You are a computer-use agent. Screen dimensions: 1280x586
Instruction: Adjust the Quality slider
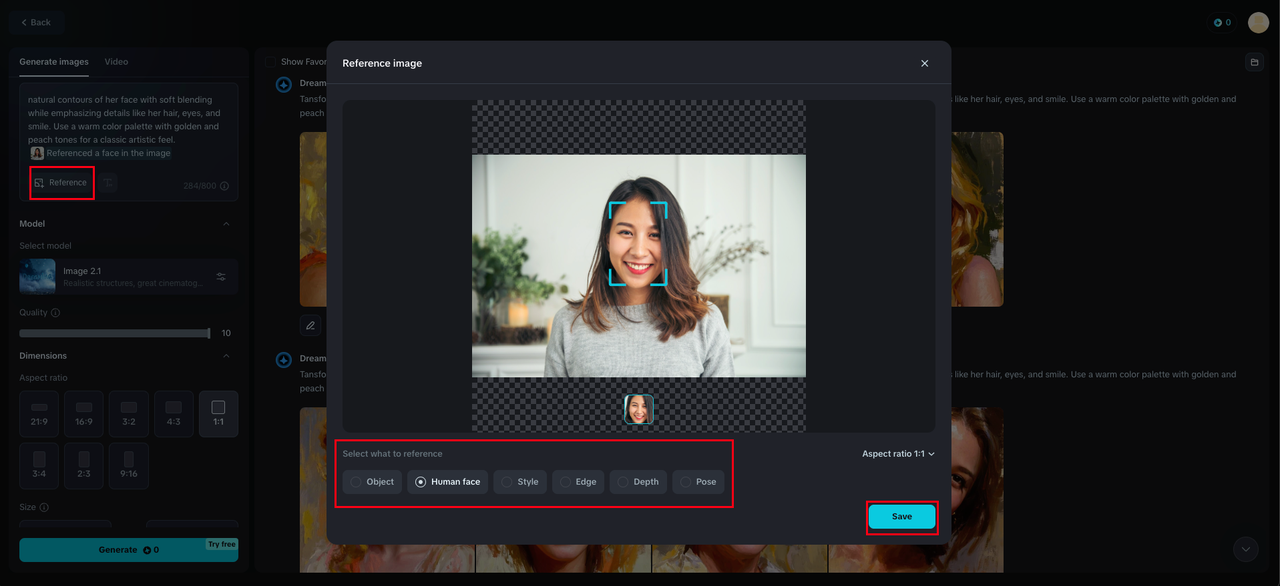pyautogui.click(x=114, y=333)
